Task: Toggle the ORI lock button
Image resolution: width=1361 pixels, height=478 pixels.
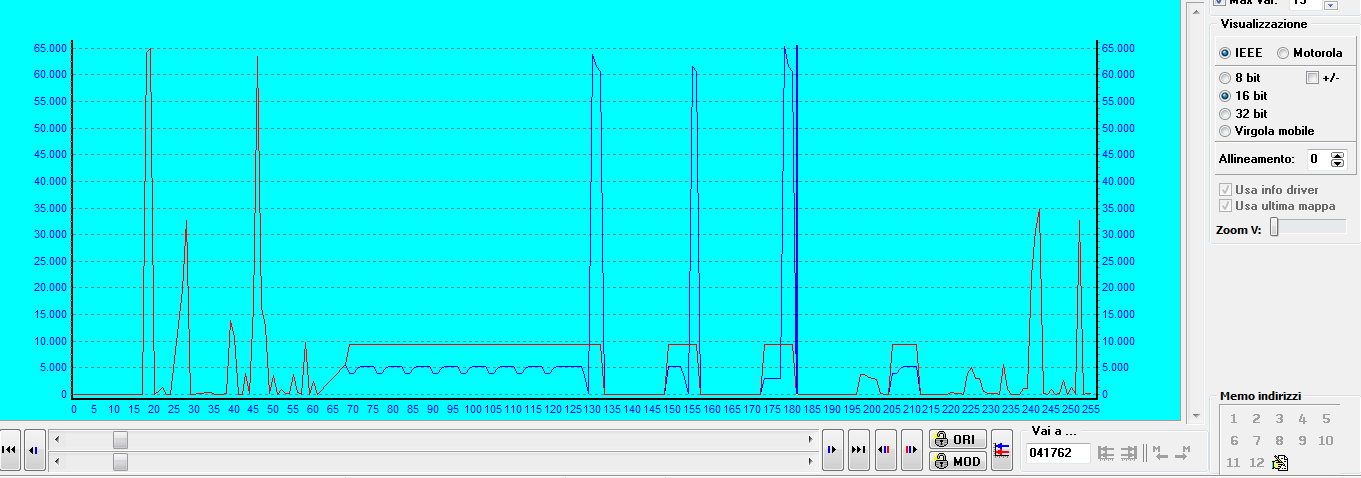Action: (958, 439)
